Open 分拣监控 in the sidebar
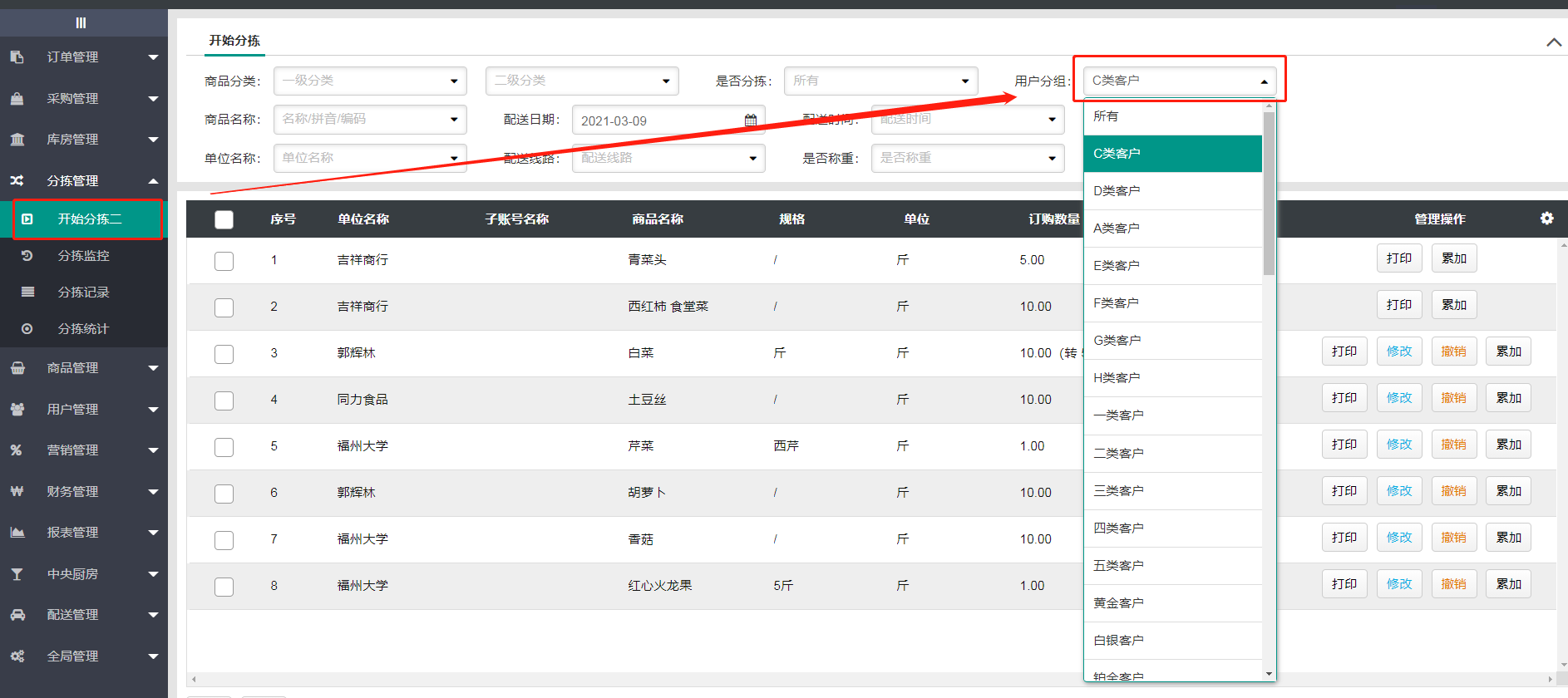Viewport: 1568px width, 698px height. point(83,256)
